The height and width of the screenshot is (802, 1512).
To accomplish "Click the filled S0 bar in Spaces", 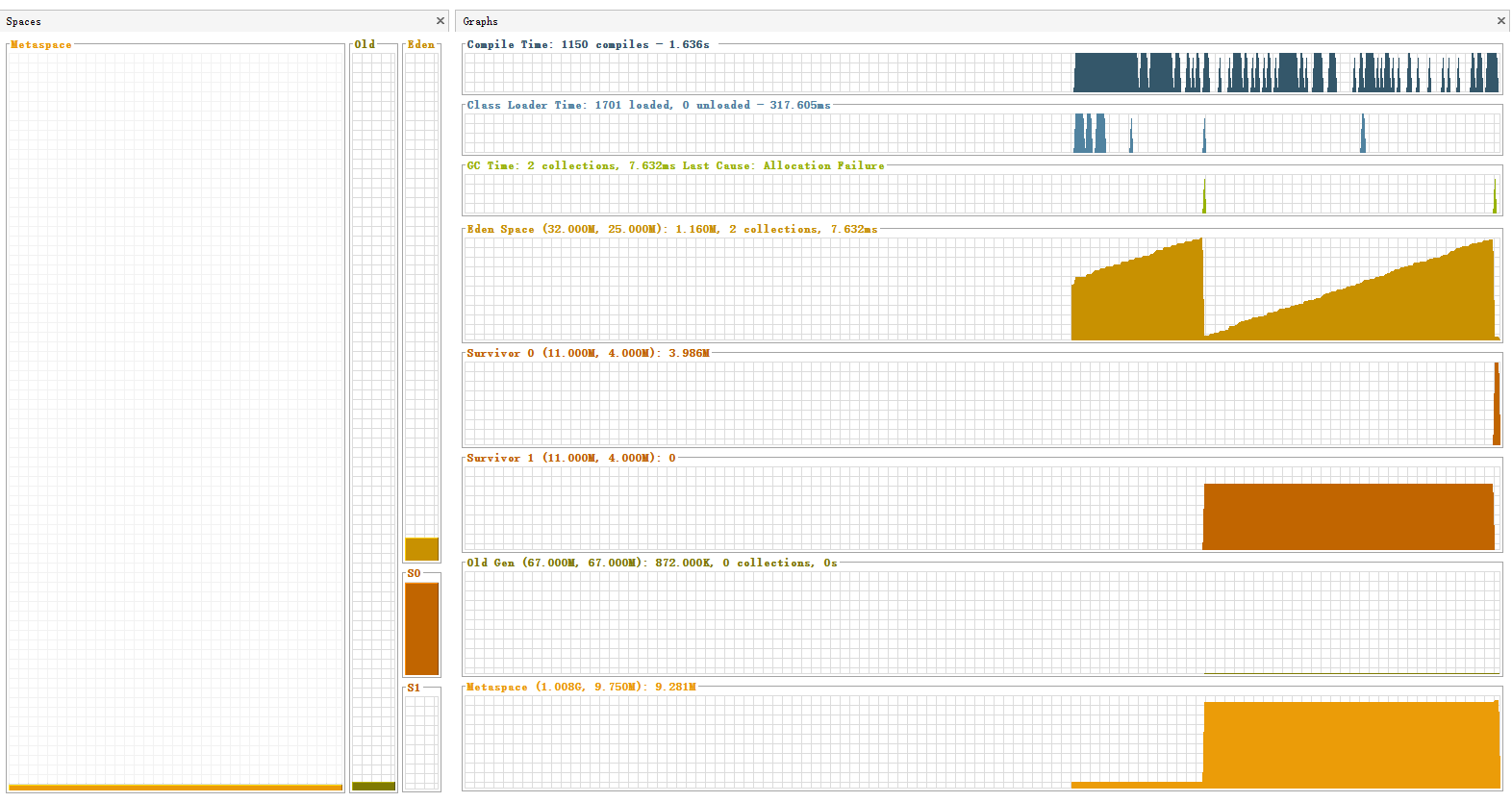I will pos(421,629).
